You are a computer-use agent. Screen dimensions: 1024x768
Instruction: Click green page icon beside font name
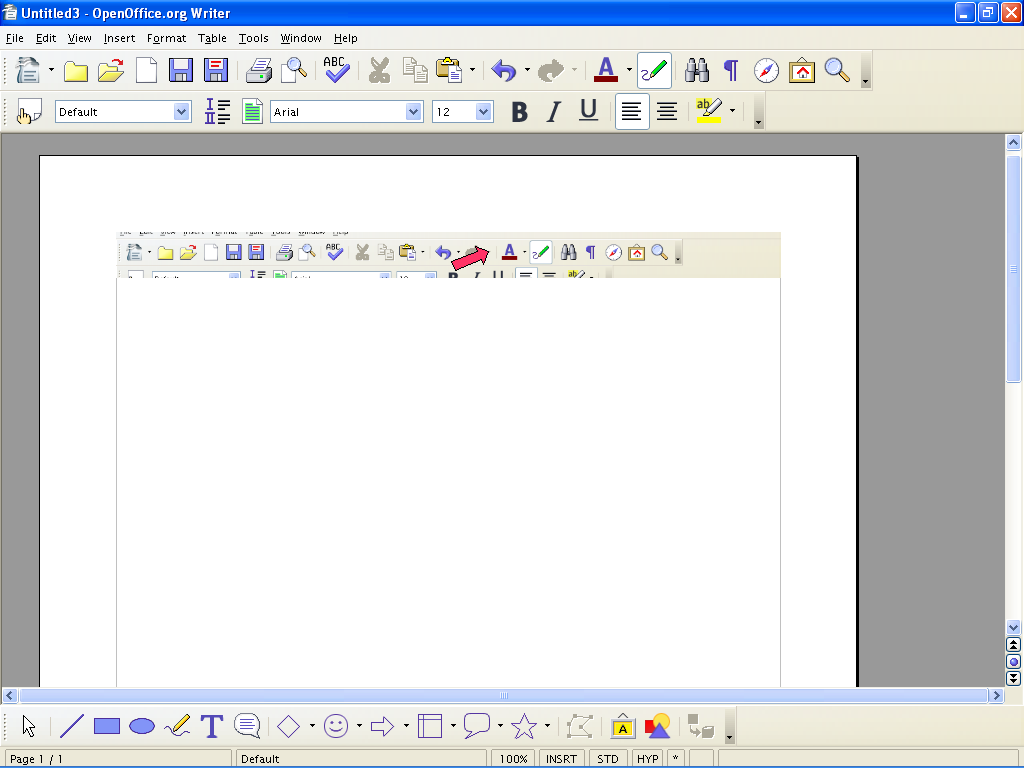coord(253,112)
